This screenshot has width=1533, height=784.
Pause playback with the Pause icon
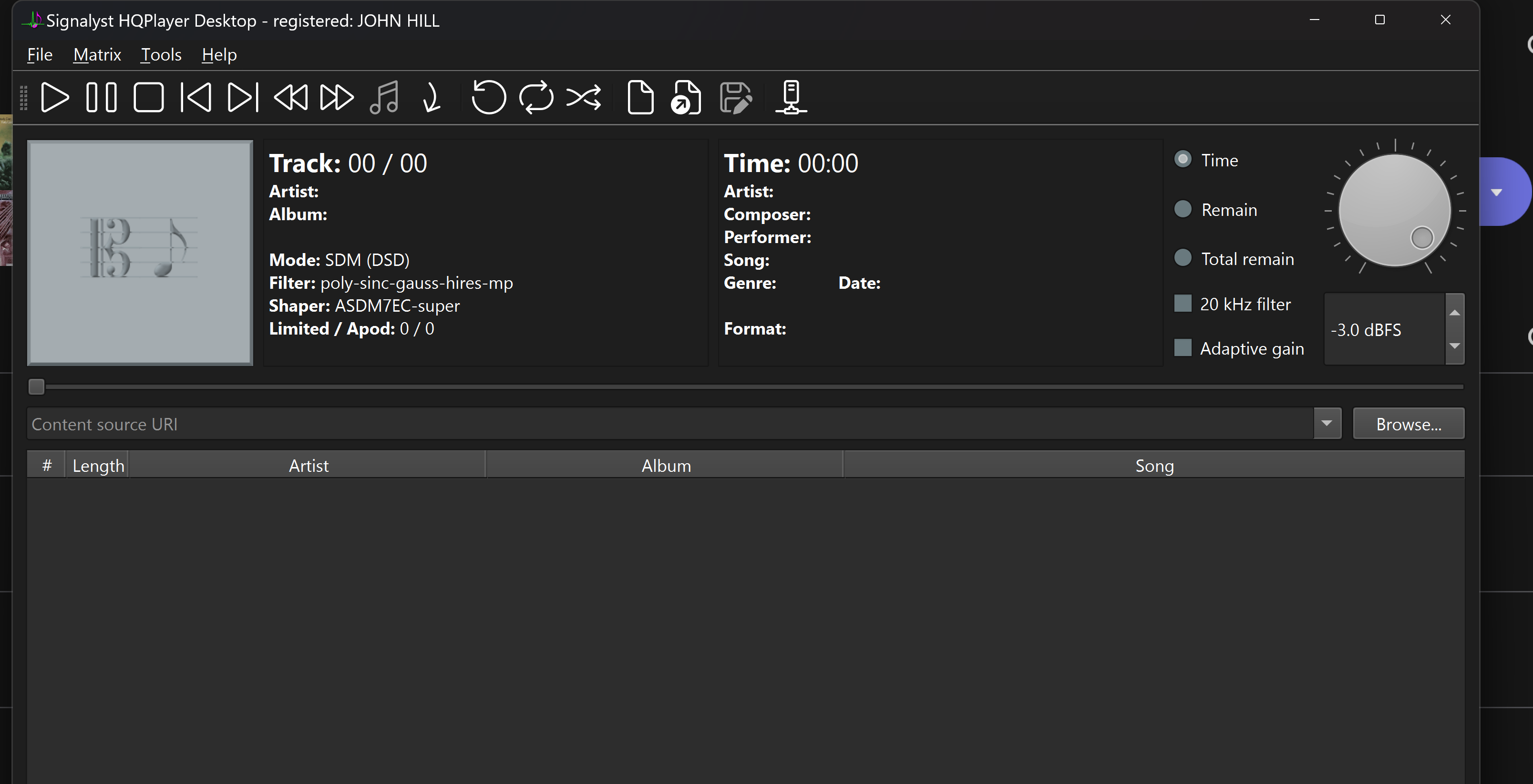point(101,98)
